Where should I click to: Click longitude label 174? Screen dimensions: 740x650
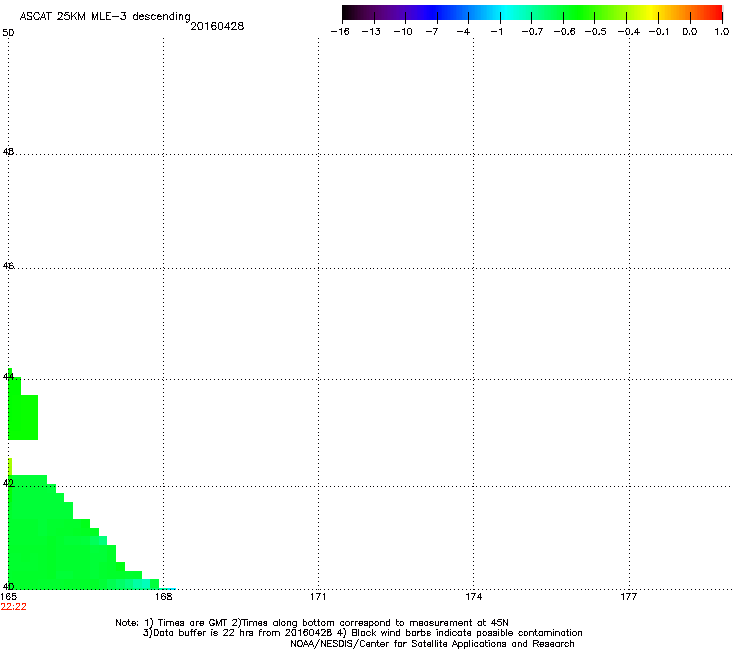[x=473, y=597]
